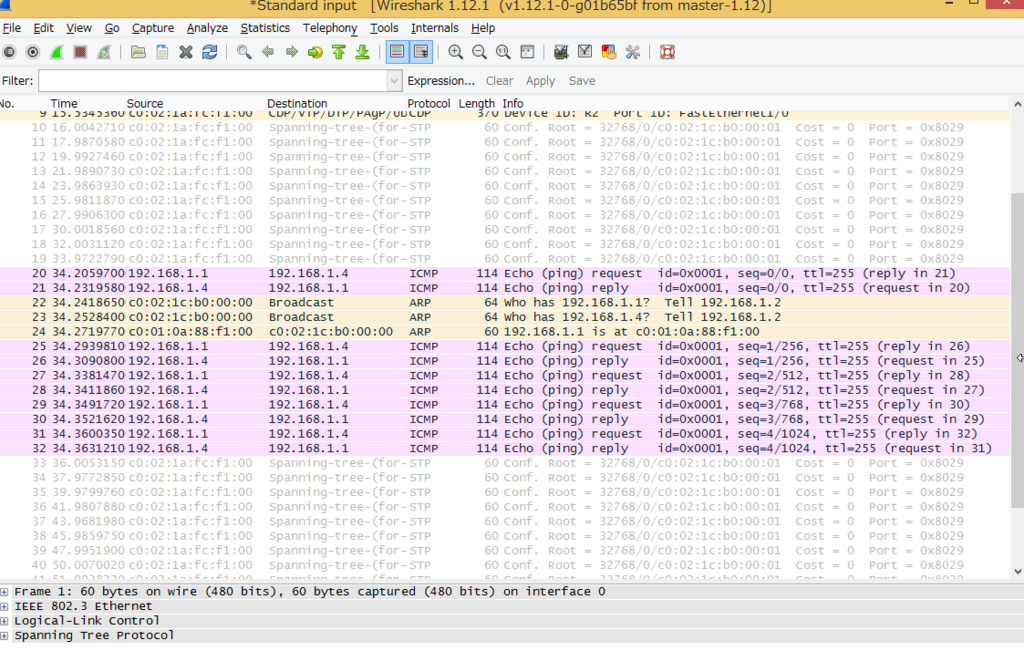Viewport: 1024px width, 661px height.
Task: Click packet list vertical scrollbar thumb
Action: (1017, 350)
